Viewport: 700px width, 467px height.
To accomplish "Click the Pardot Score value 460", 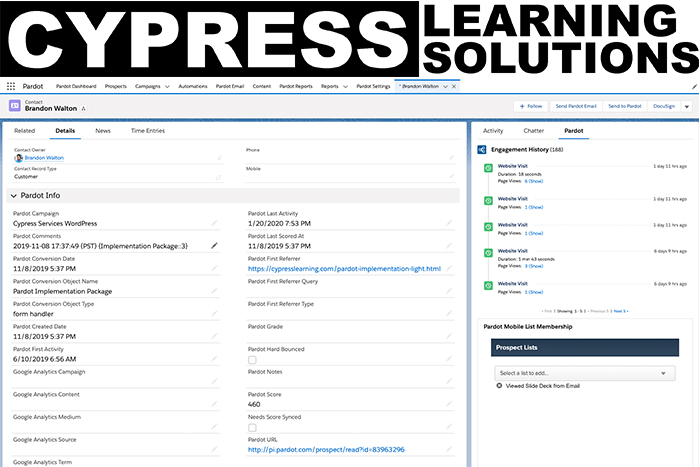I will click(254, 404).
